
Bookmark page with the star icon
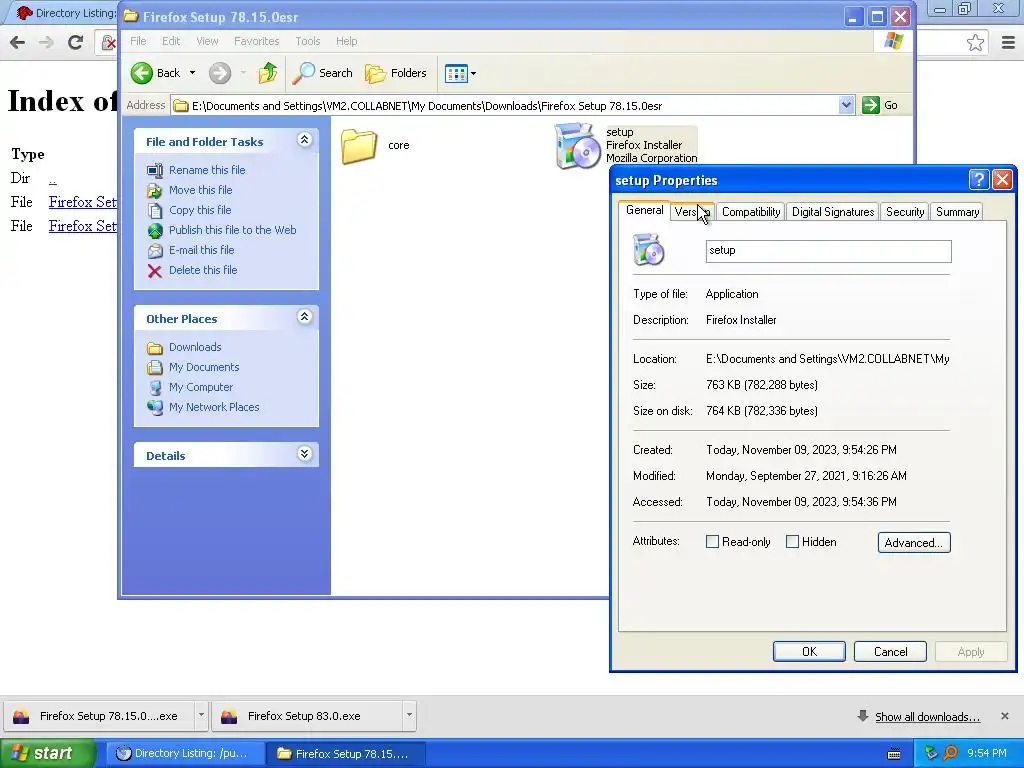click(x=975, y=42)
